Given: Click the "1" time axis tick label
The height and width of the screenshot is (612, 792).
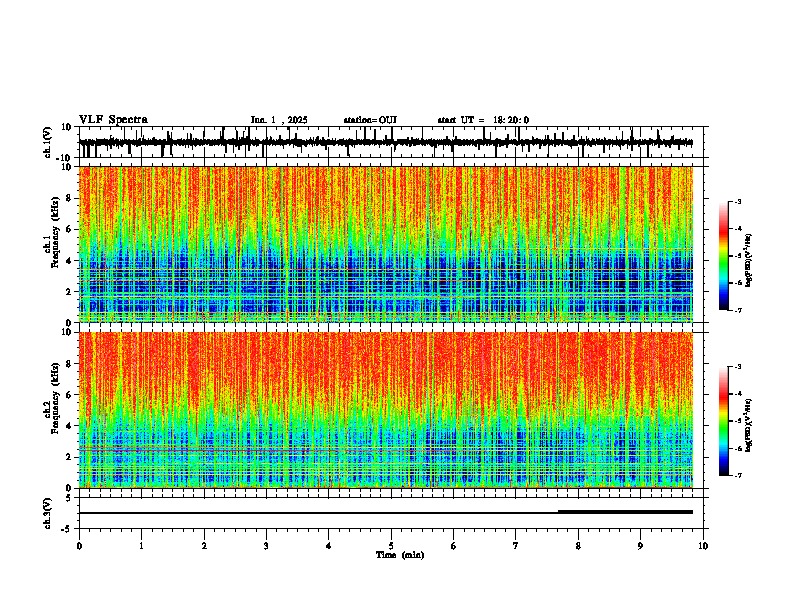Looking at the screenshot, I should point(141,546).
